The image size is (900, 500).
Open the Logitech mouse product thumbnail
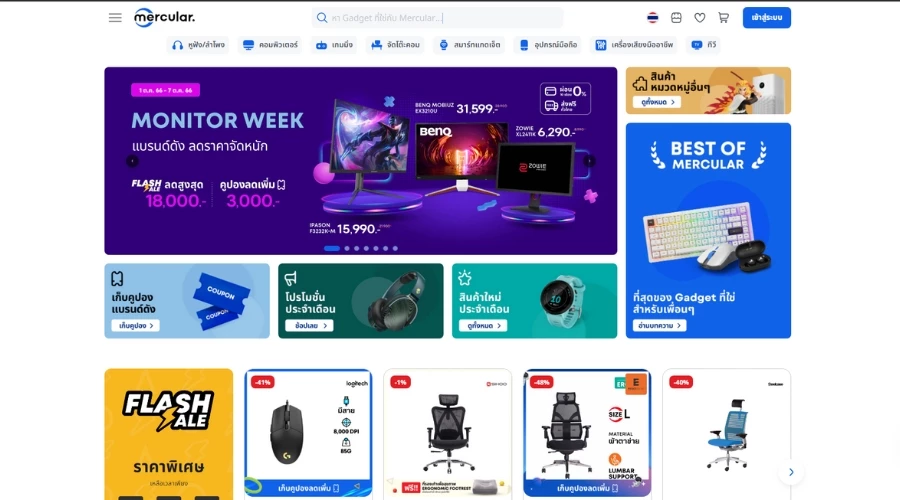click(x=308, y=433)
